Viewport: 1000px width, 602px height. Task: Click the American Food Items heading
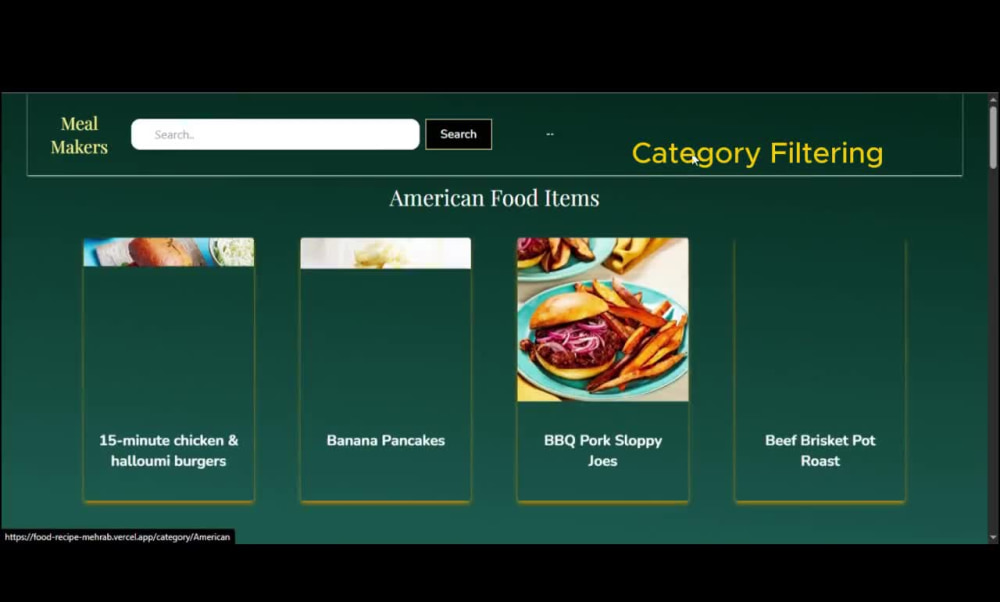click(x=494, y=198)
